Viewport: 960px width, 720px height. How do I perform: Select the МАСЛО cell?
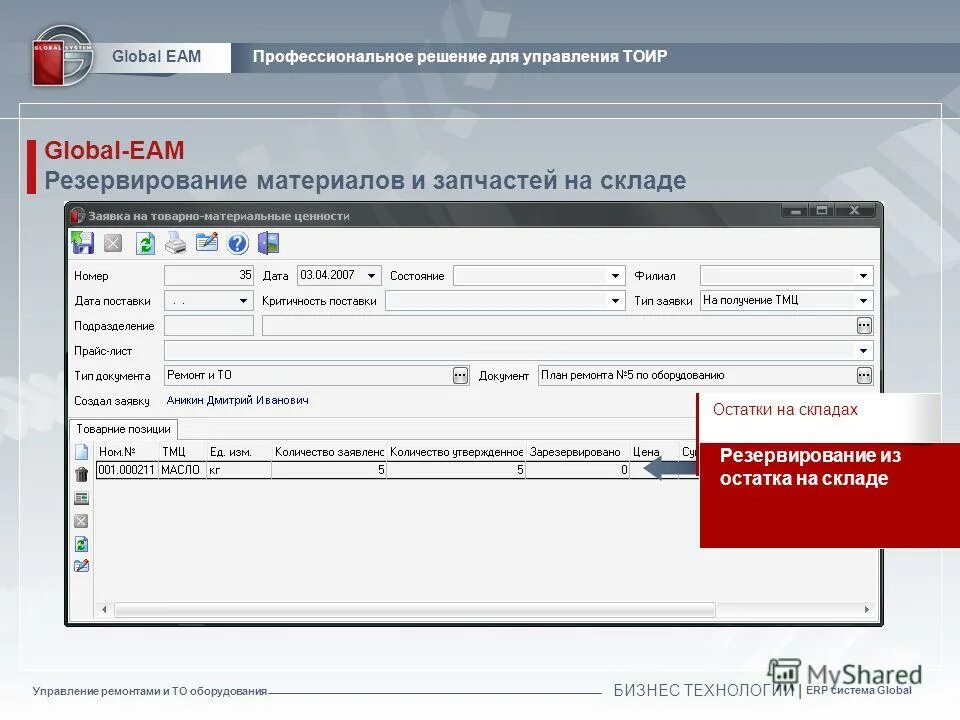point(182,470)
